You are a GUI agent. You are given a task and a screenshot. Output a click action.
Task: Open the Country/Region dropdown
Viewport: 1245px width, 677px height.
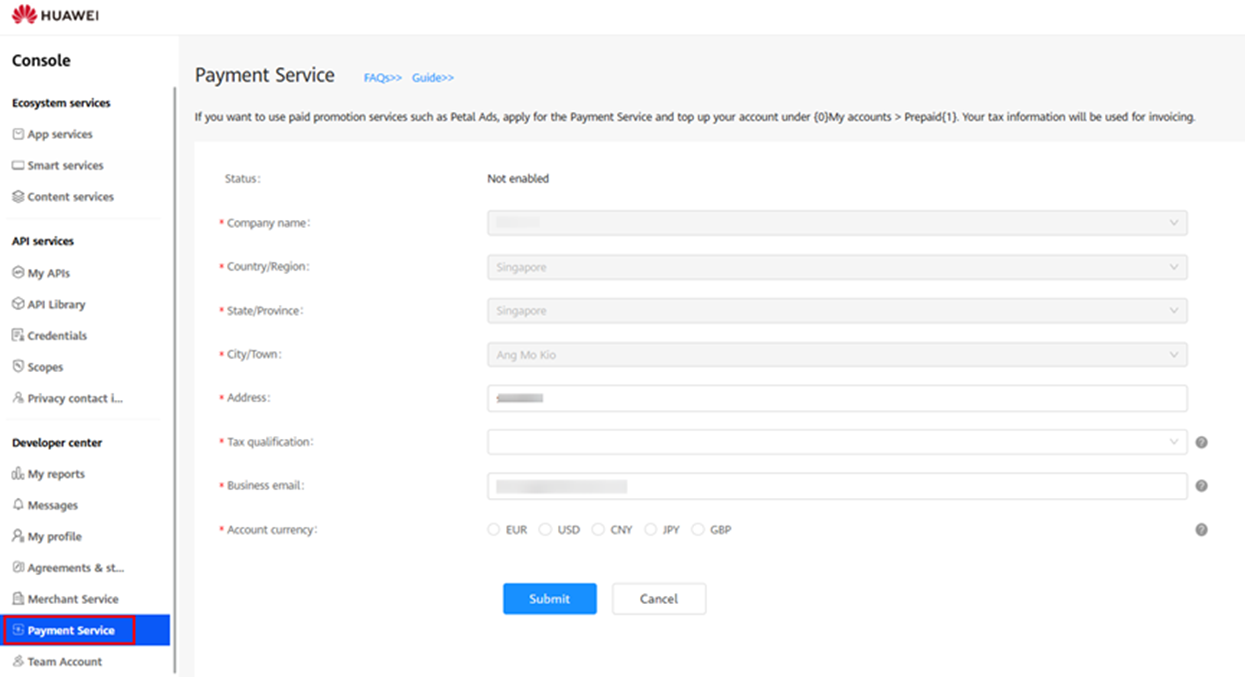[837, 267]
